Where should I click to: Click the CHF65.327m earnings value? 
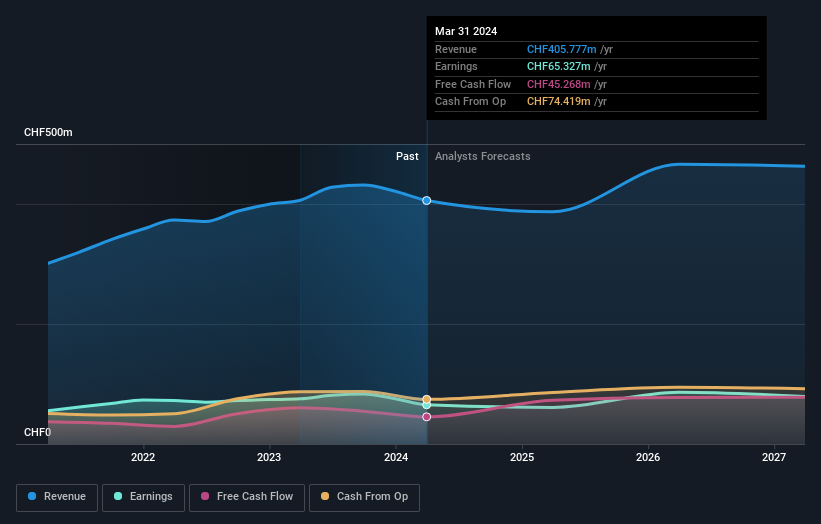[559, 66]
